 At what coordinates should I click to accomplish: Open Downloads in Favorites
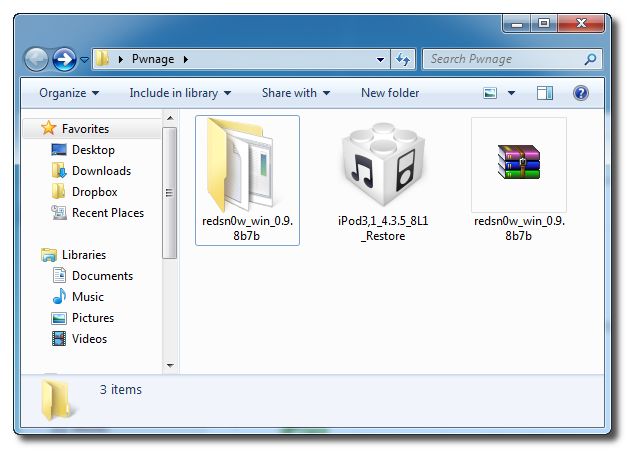[x=101, y=171]
